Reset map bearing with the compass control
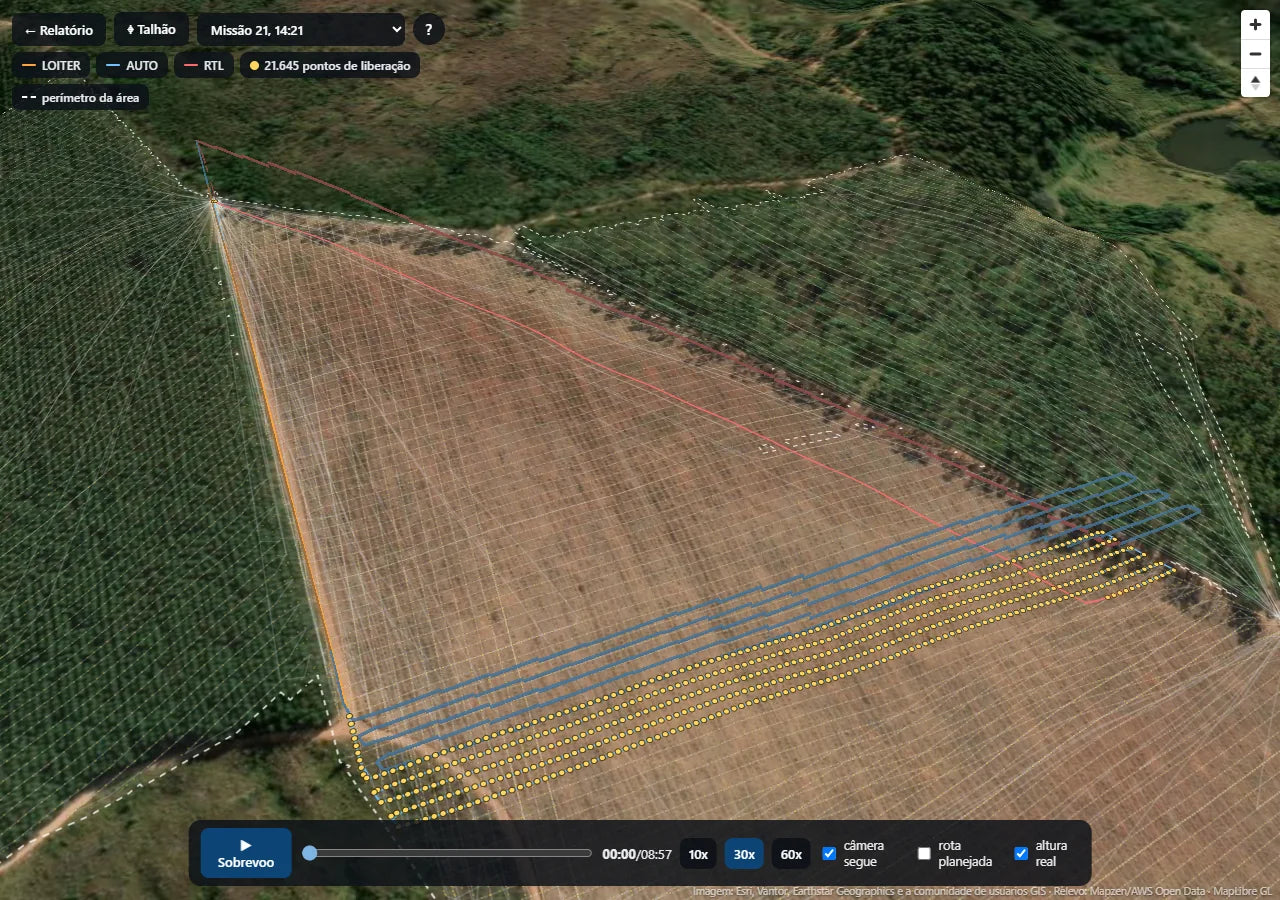Image resolution: width=1280 pixels, height=900 pixels. [x=1255, y=83]
